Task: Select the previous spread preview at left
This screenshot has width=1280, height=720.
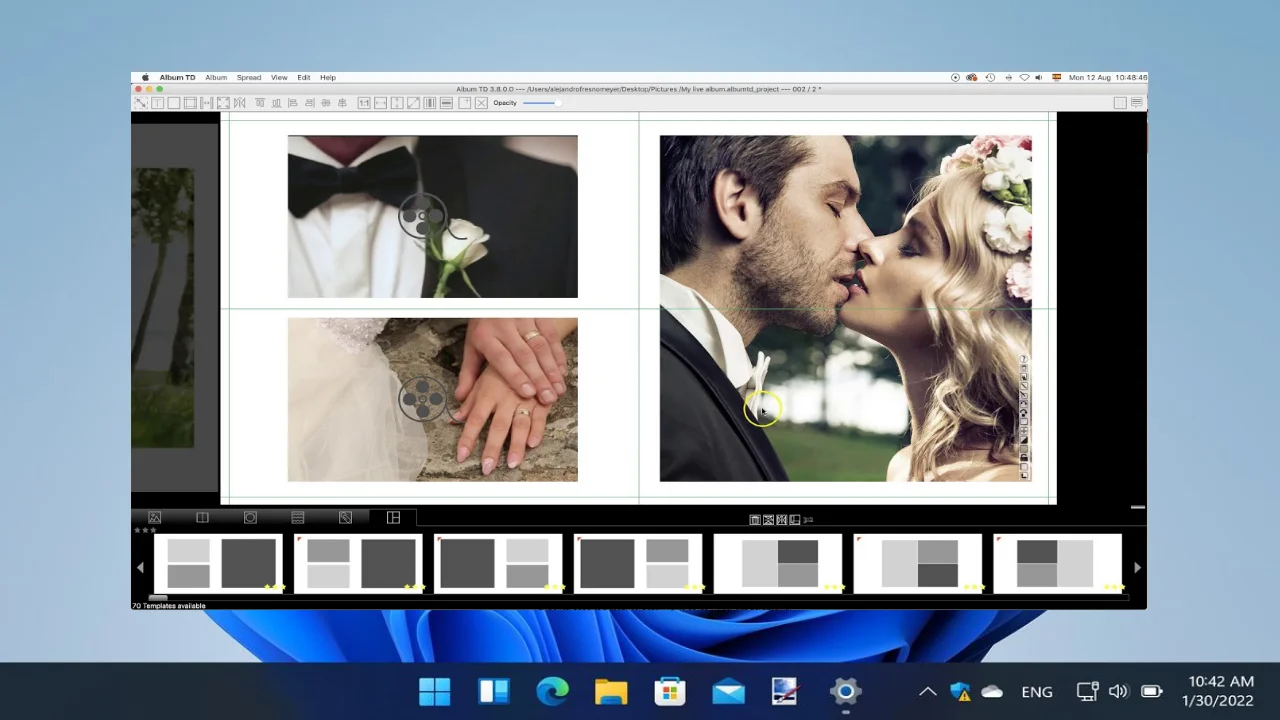Action: tap(162, 308)
